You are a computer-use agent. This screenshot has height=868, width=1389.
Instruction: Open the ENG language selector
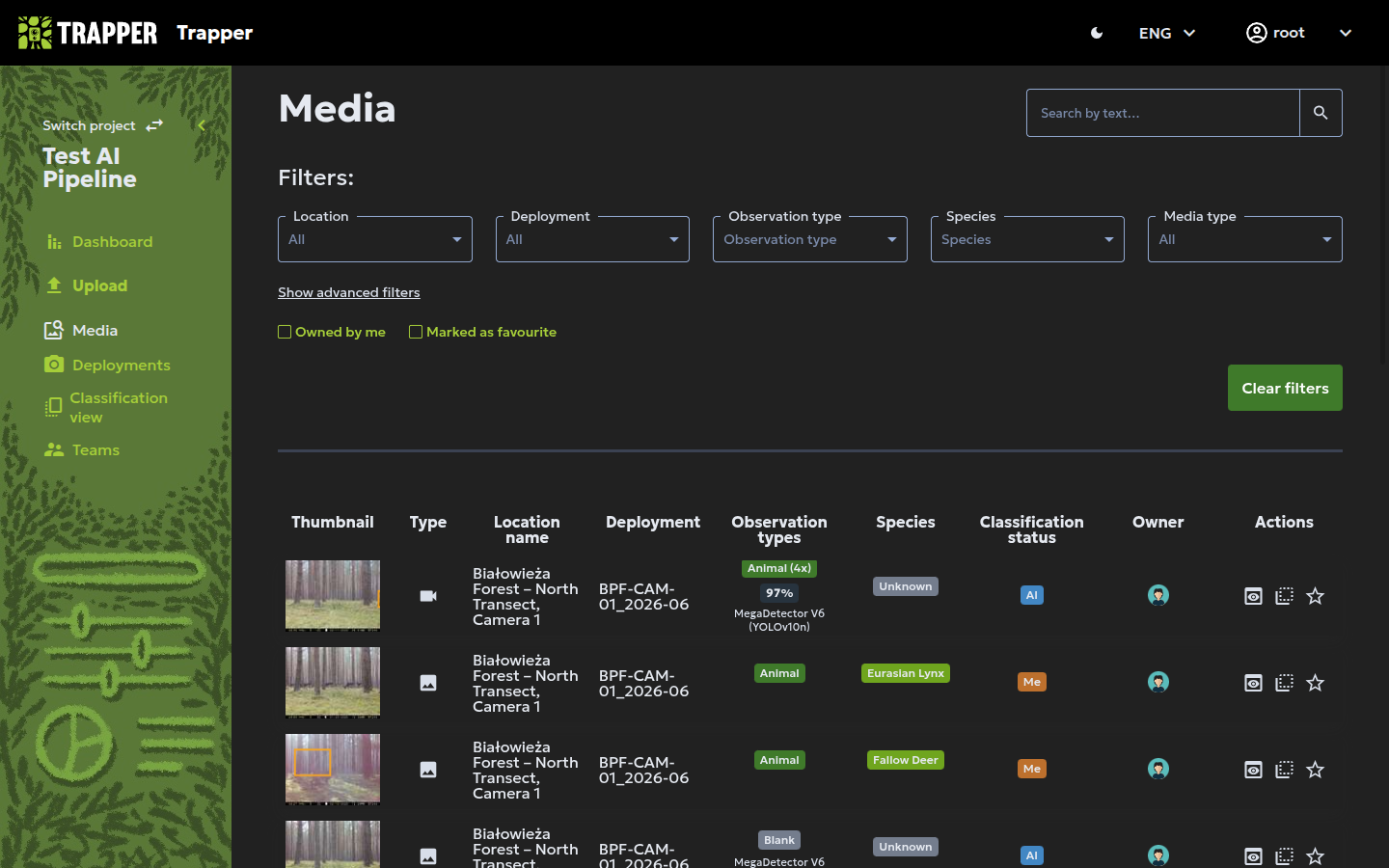coord(1167,33)
